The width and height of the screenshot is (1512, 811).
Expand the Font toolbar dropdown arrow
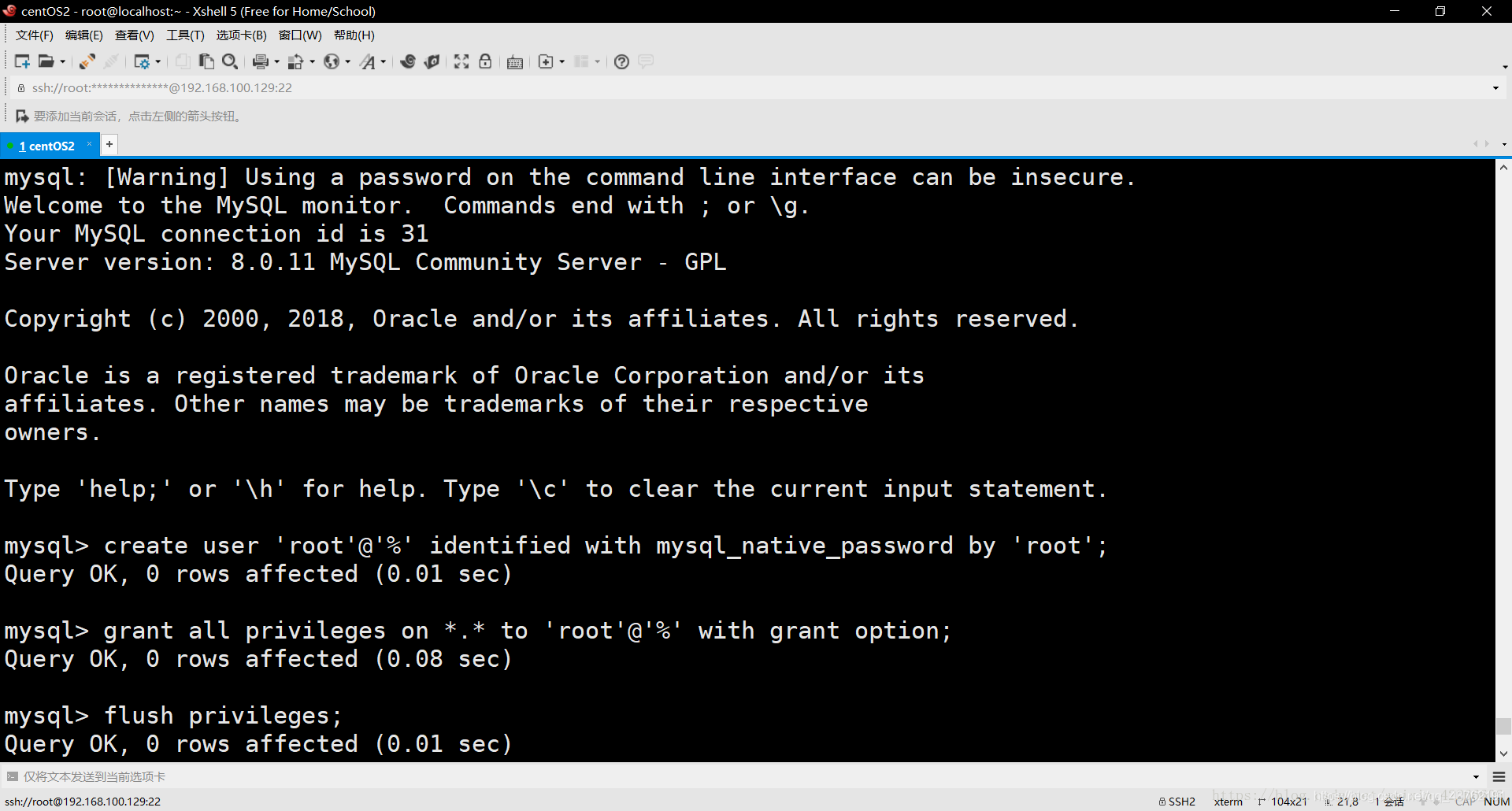coord(384,61)
